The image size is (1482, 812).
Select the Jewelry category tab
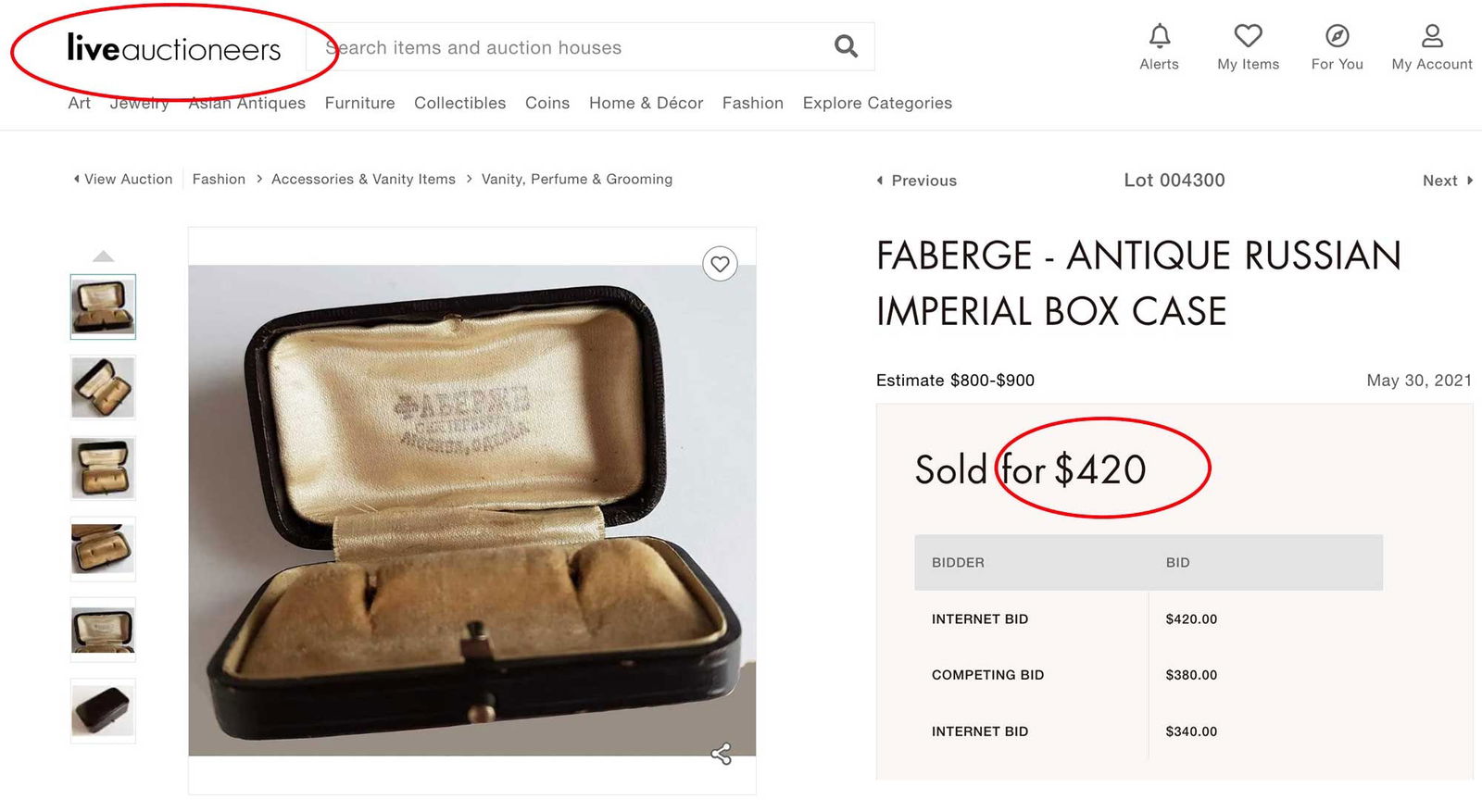point(139,103)
